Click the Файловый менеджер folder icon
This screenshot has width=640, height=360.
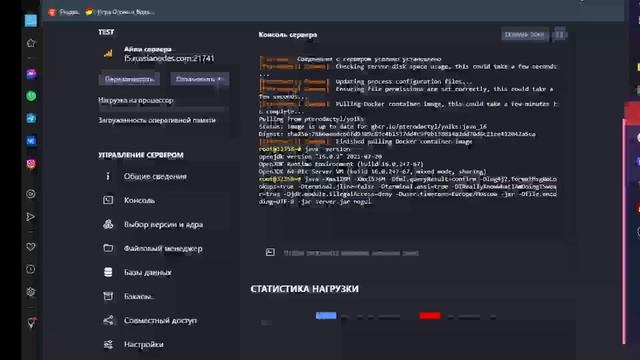108,248
